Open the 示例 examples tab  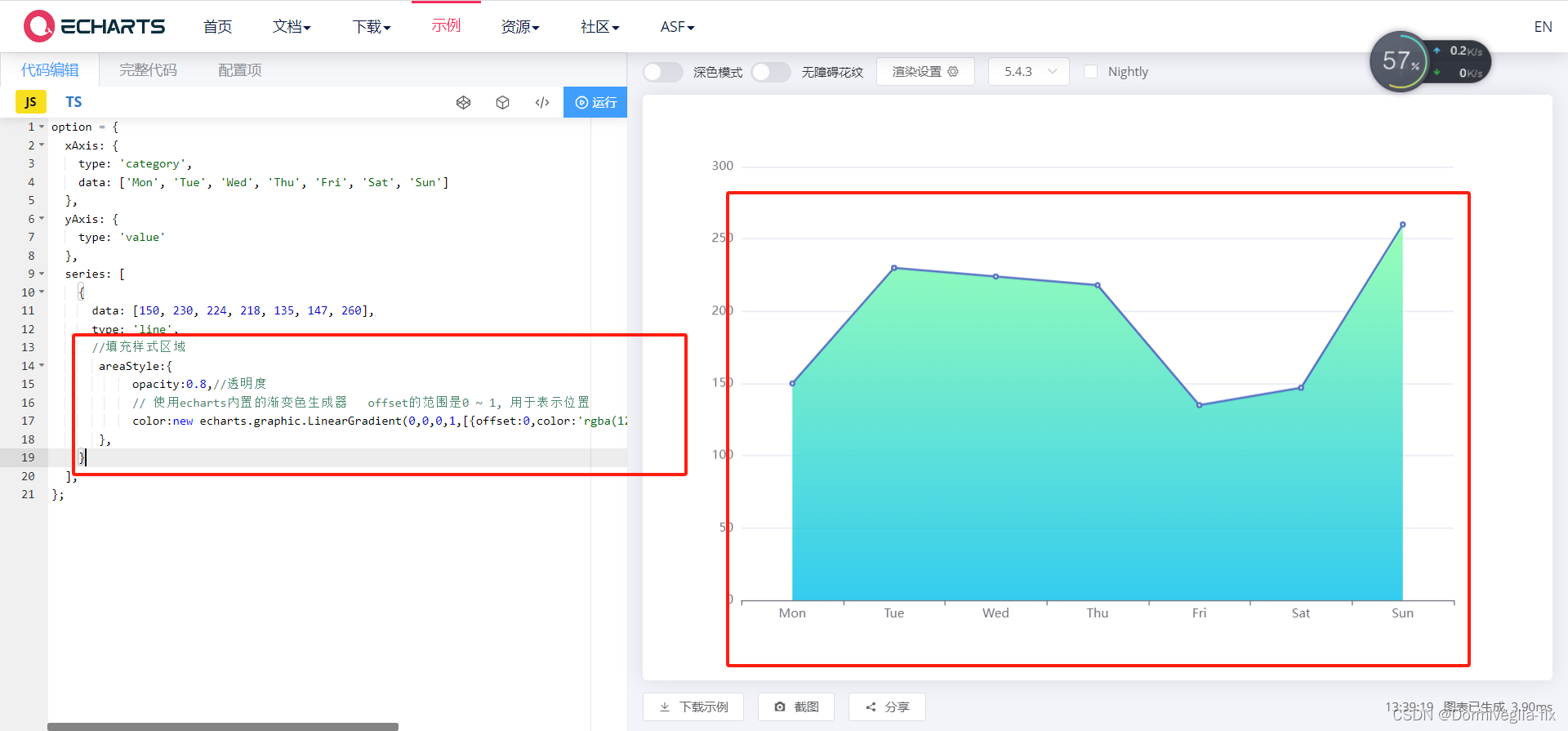click(x=446, y=26)
